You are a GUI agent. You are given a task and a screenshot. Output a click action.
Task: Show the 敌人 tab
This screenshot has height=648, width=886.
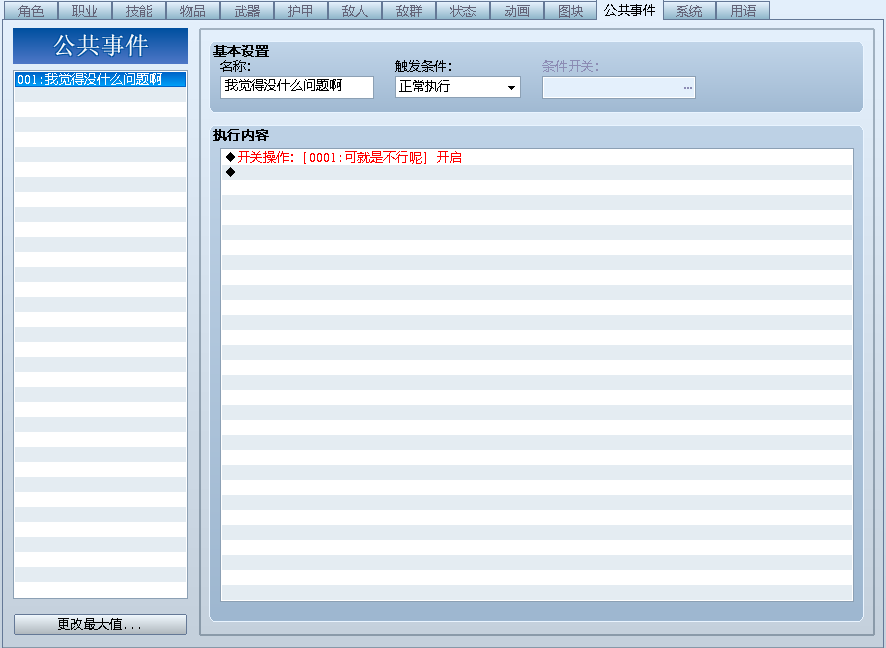355,11
